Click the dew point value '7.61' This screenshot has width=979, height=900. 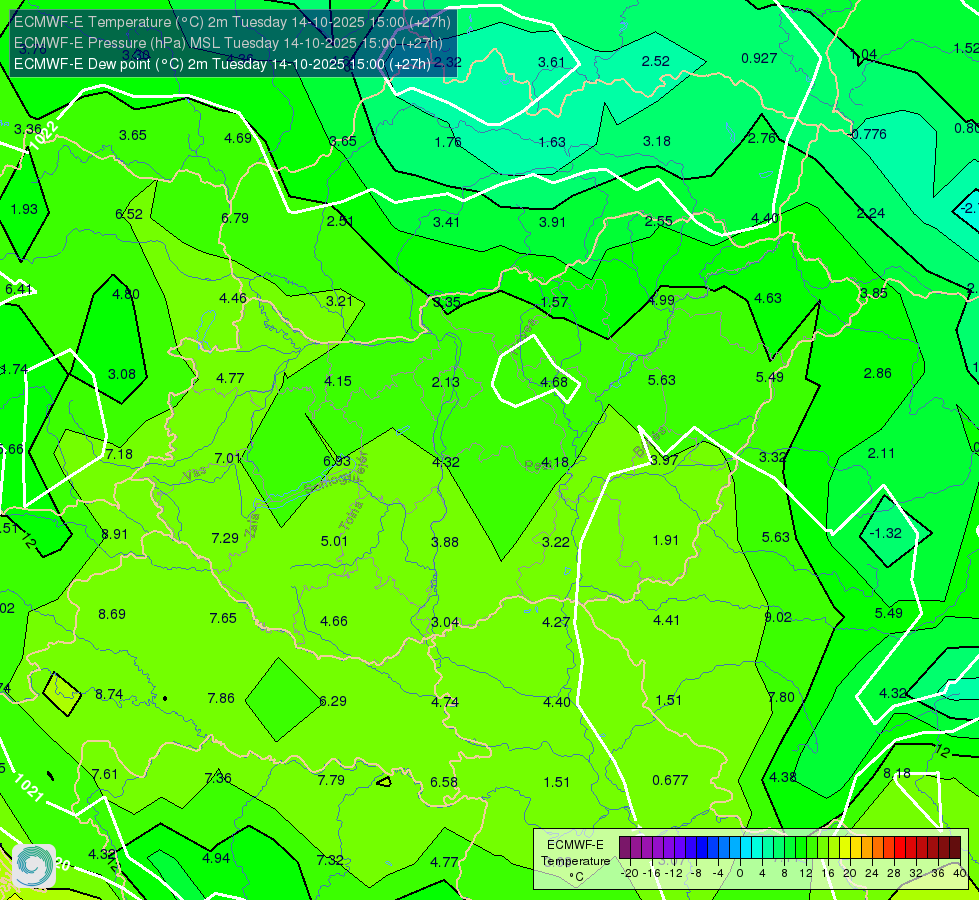[104, 774]
